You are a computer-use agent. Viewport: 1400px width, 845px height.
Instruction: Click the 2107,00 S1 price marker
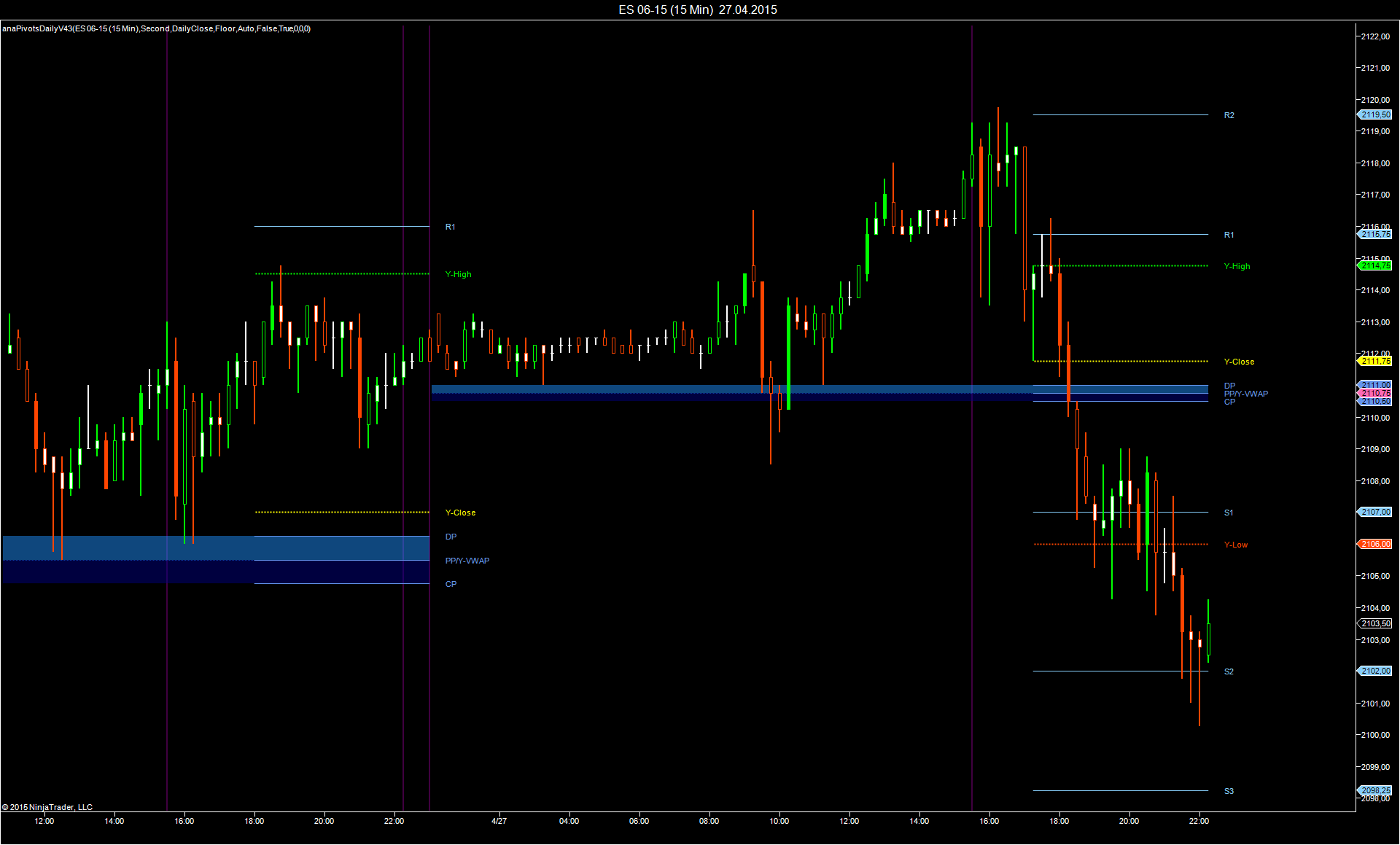coord(1375,512)
